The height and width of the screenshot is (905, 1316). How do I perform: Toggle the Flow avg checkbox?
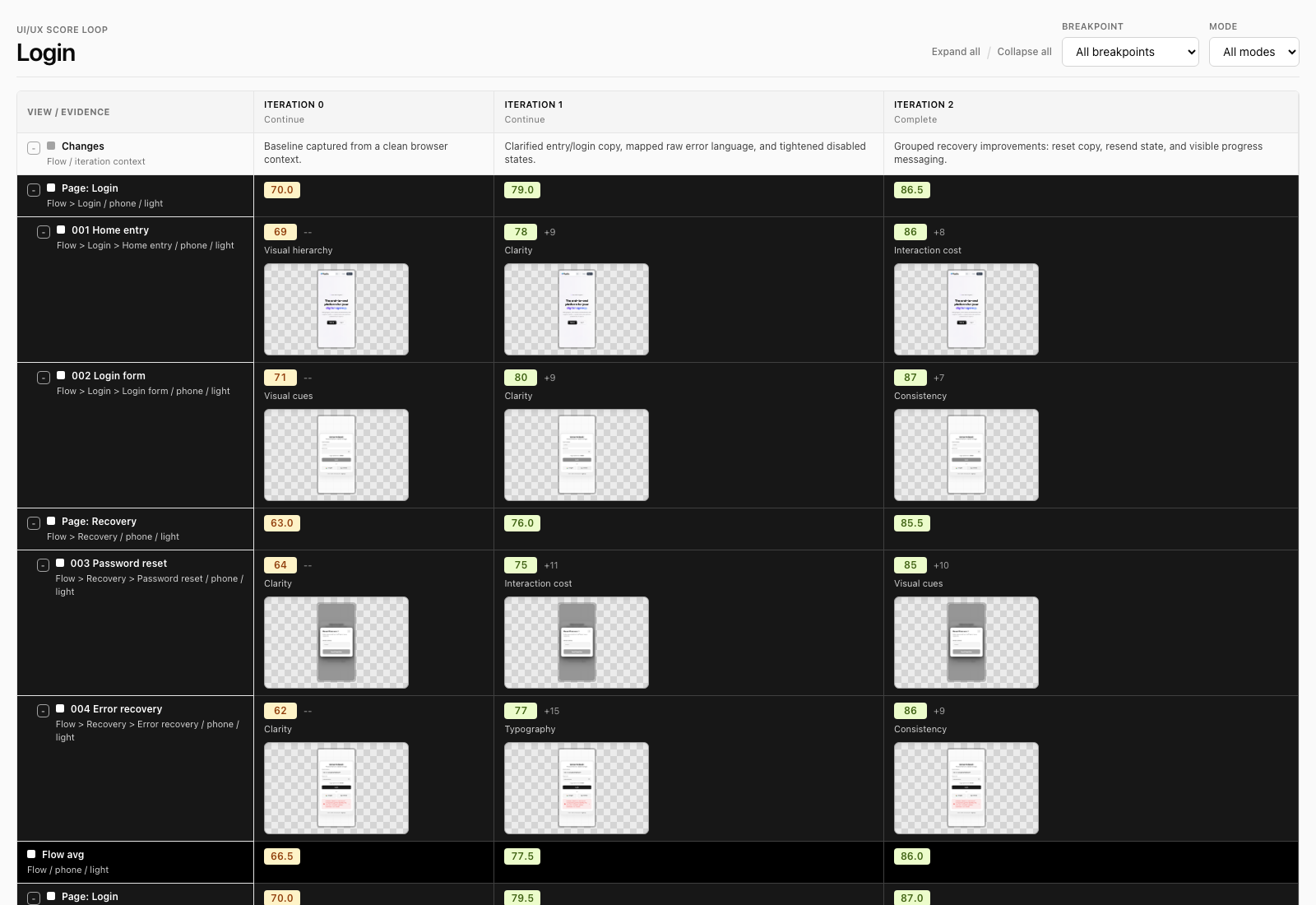(x=31, y=854)
